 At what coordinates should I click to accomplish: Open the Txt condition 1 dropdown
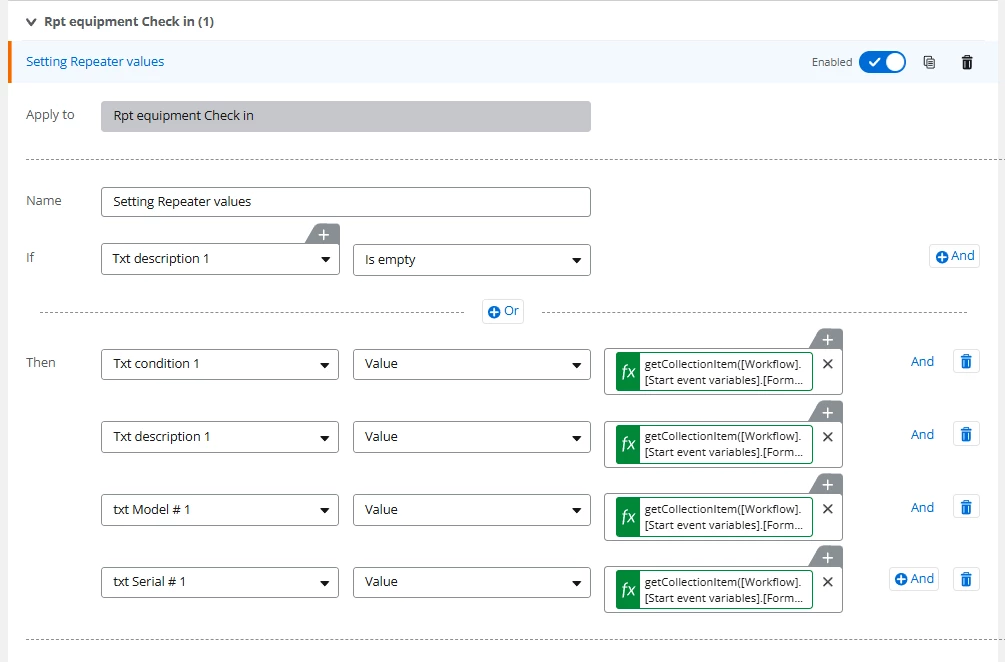pyautogui.click(x=220, y=364)
